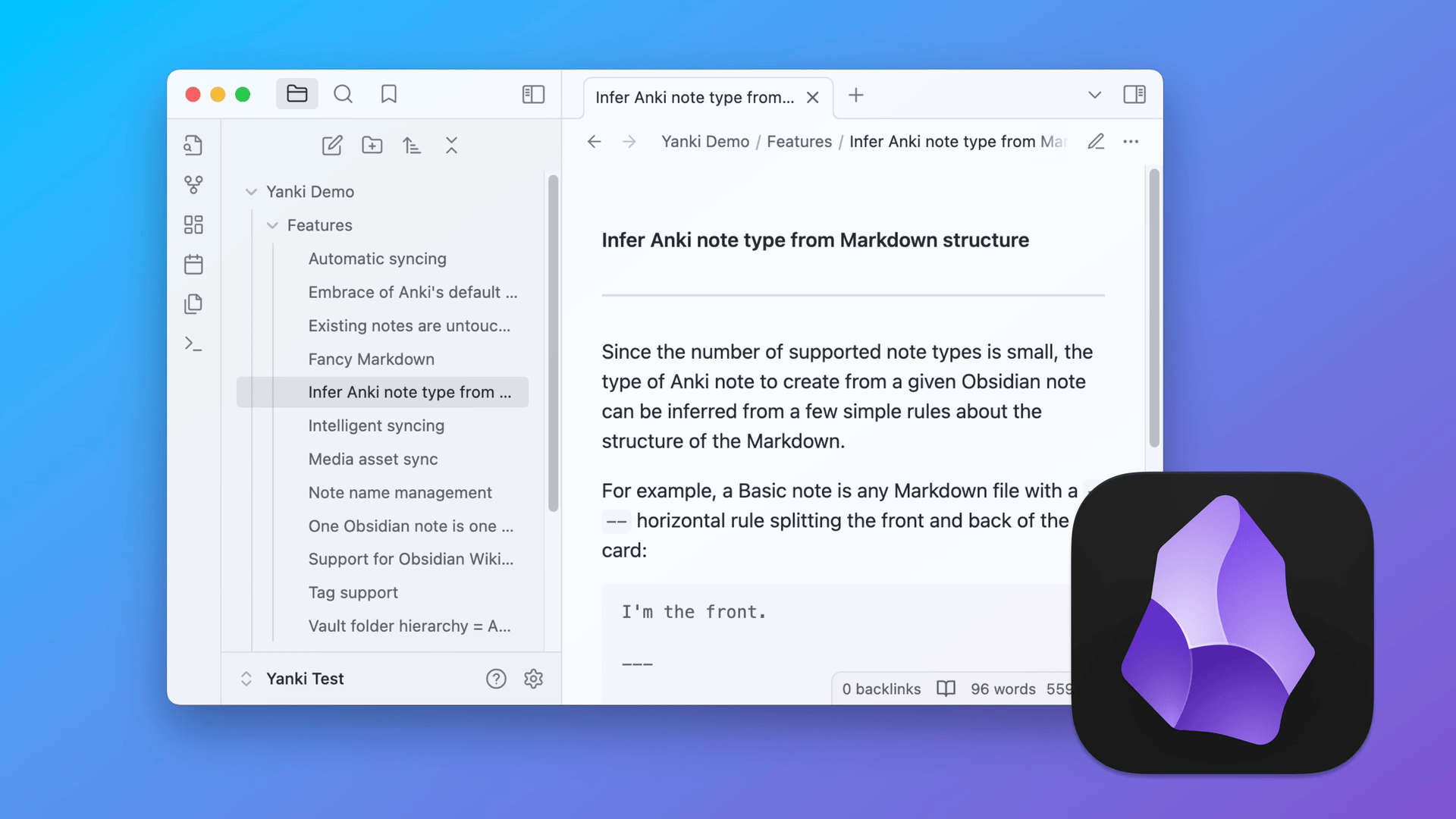Open the Fancy Markdown note
1456x819 pixels.
371,359
